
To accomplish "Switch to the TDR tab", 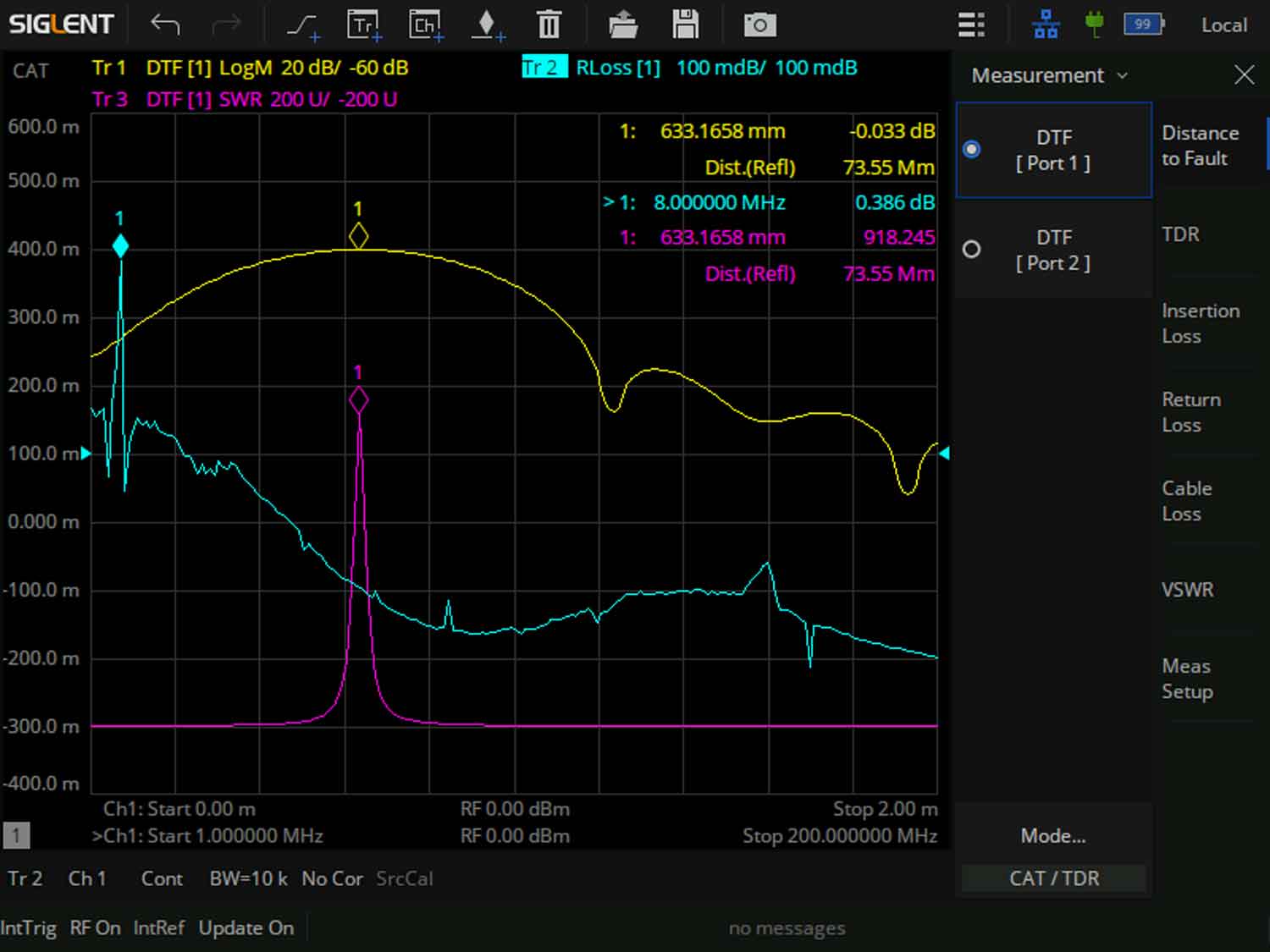I will point(1180,234).
